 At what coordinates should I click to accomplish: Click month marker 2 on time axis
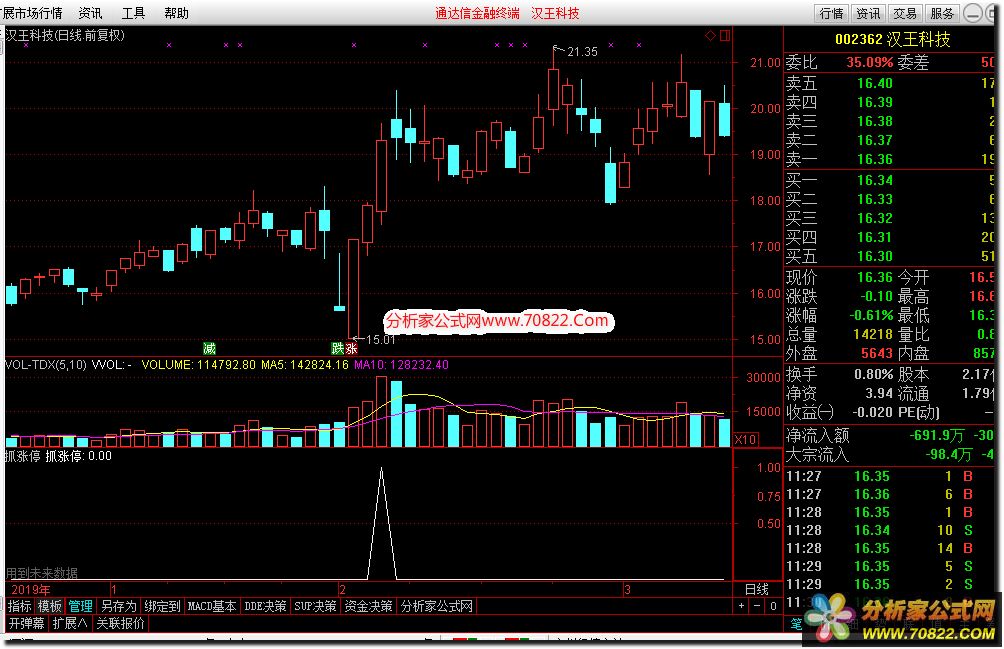point(343,589)
